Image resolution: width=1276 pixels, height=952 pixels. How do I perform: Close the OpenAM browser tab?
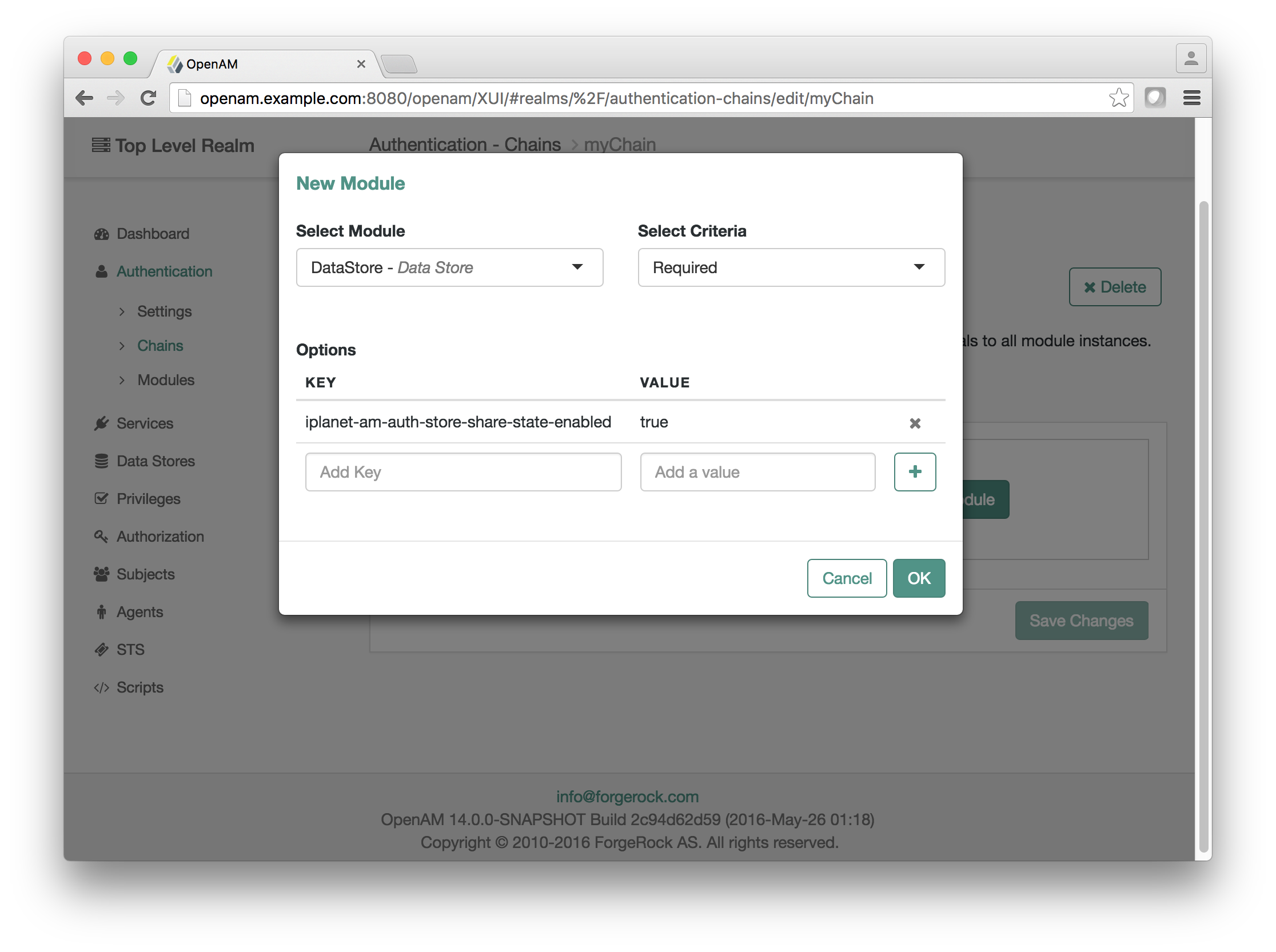point(361,64)
